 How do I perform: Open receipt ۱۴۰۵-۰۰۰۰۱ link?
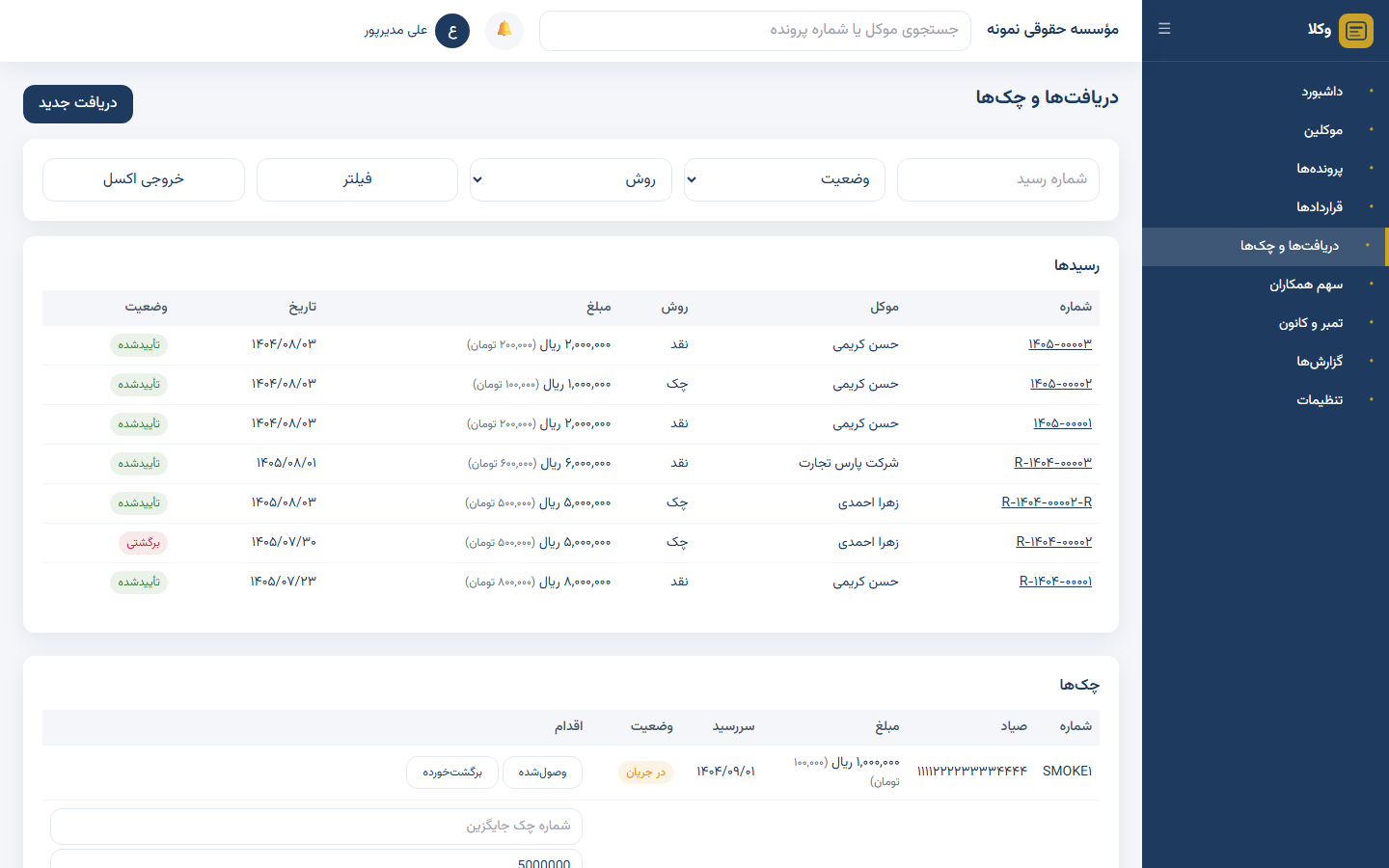[x=1063, y=423]
